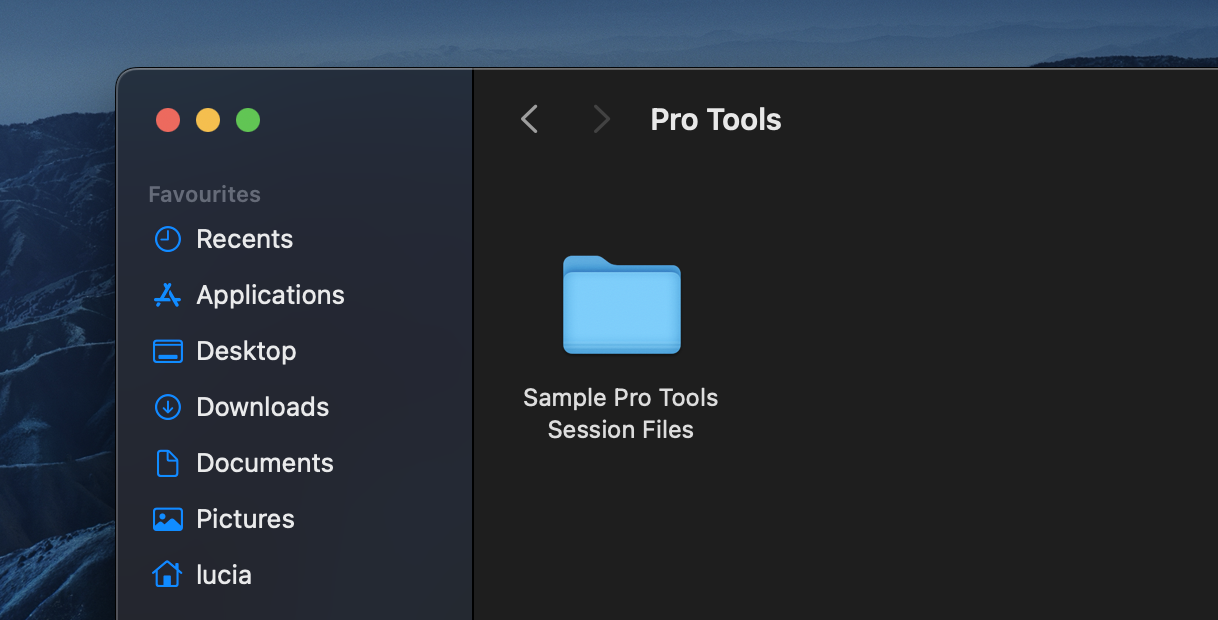The height and width of the screenshot is (620, 1218).
Task: Go back using the left chevron
Action: (530, 120)
